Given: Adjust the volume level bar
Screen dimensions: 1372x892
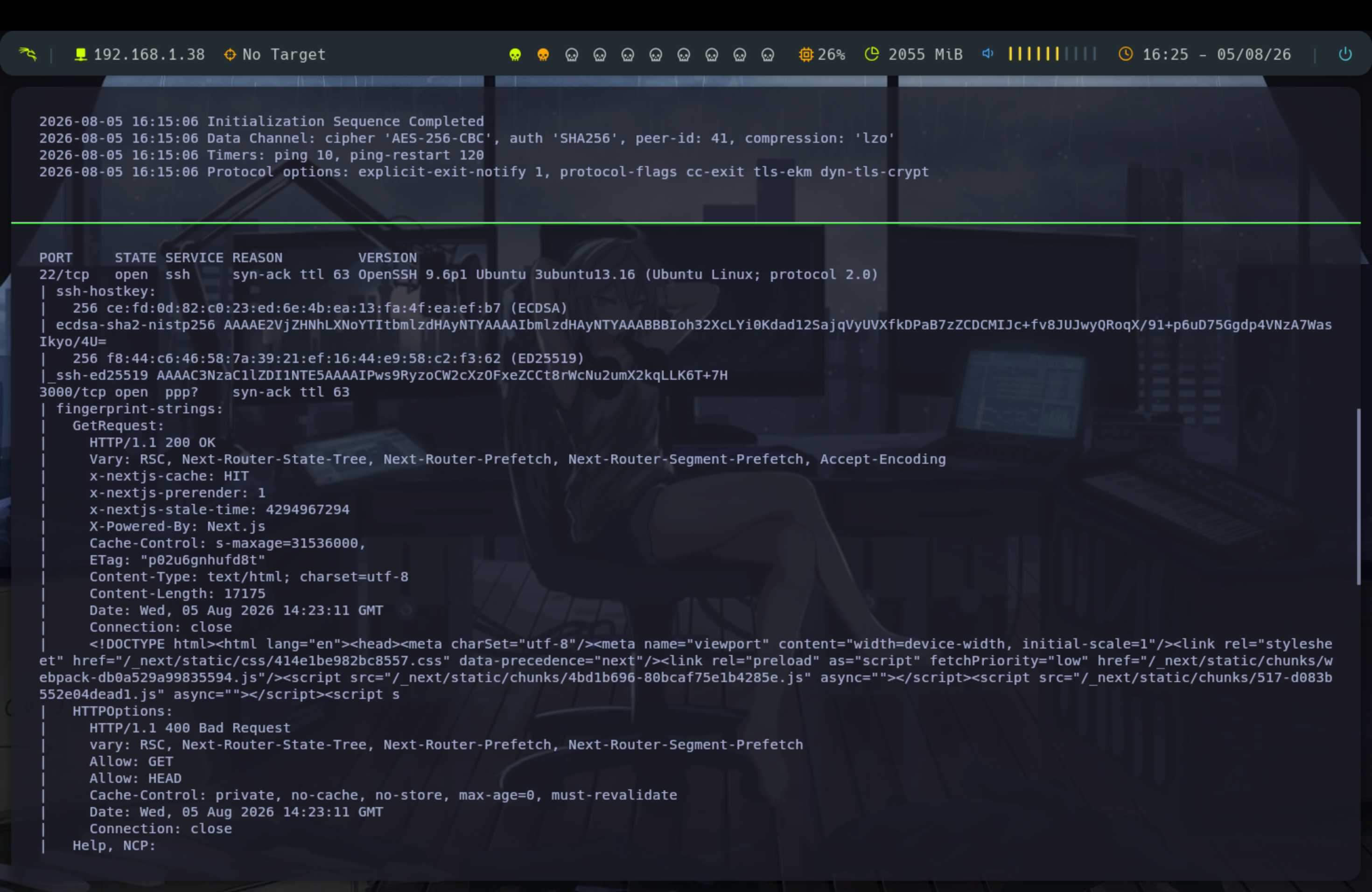Looking at the screenshot, I should click(x=1052, y=54).
